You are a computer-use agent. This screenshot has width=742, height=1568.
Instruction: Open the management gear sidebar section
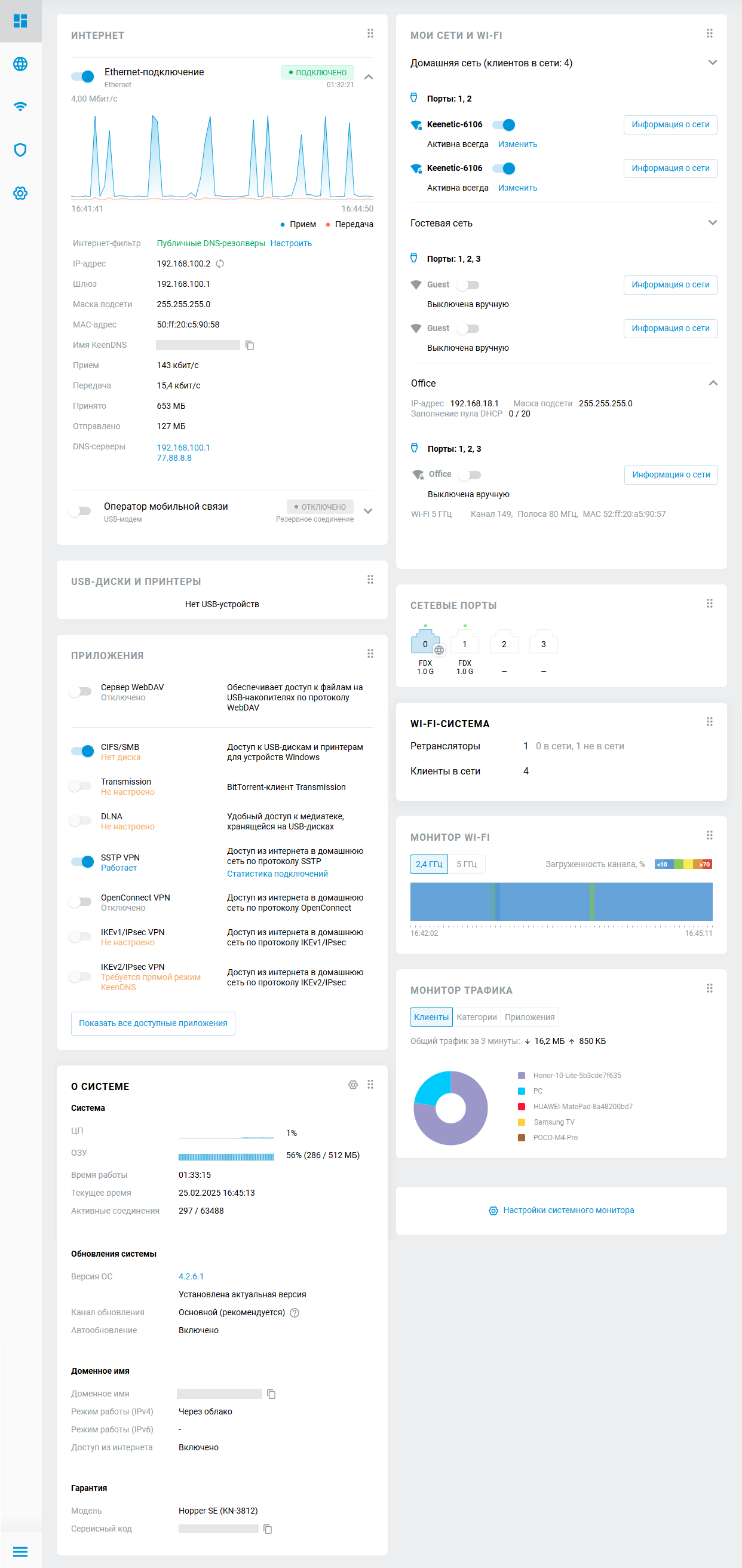pyautogui.click(x=20, y=193)
